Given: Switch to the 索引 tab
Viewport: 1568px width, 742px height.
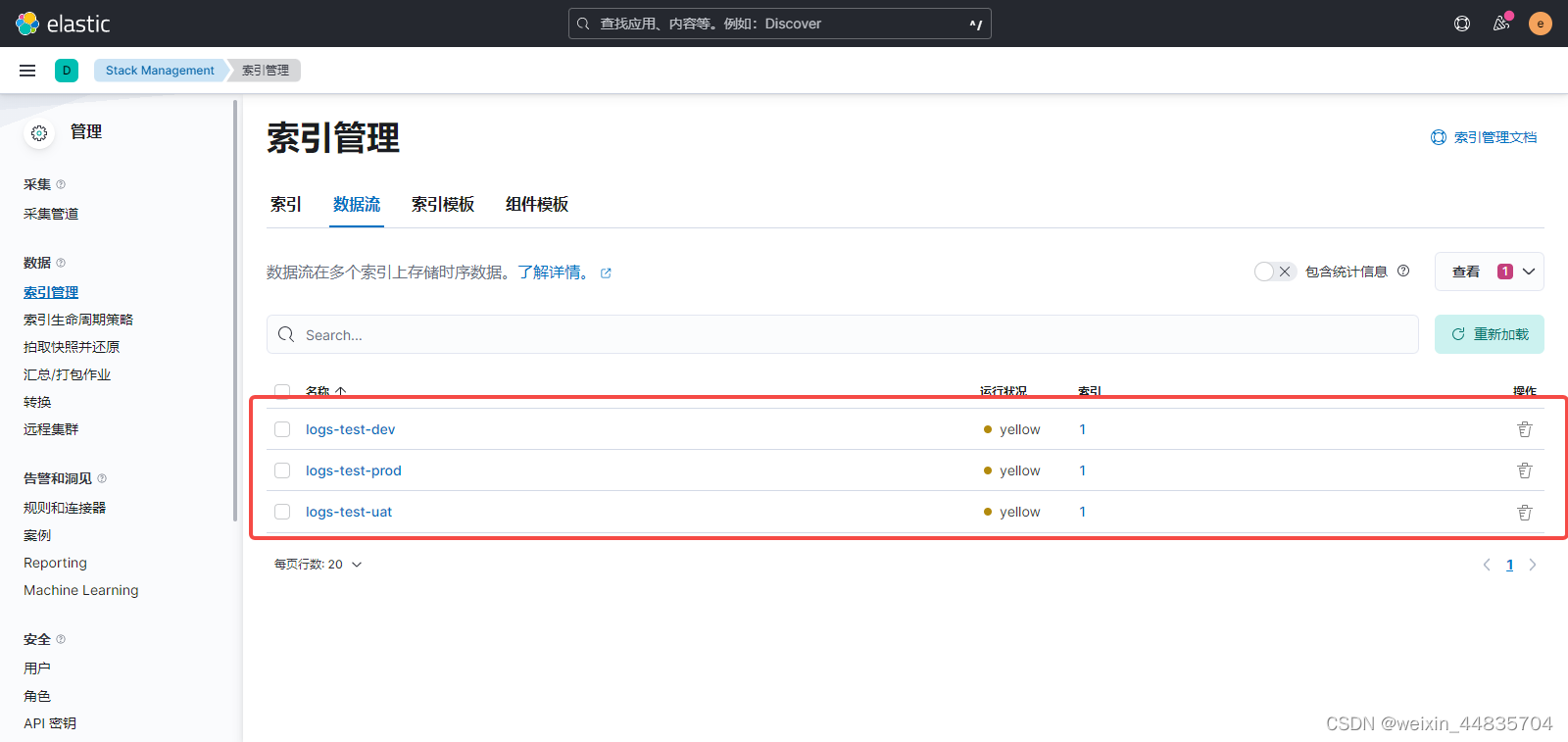Looking at the screenshot, I should point(286,204).
